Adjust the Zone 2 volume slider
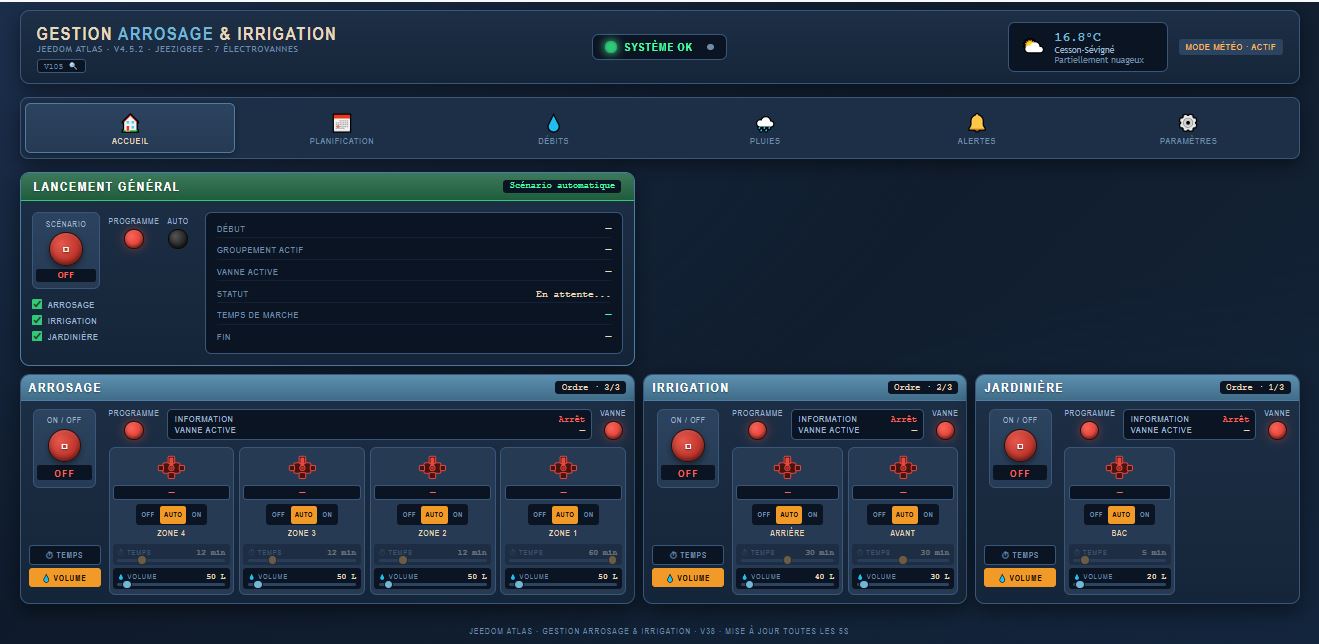 click(432, 585)
